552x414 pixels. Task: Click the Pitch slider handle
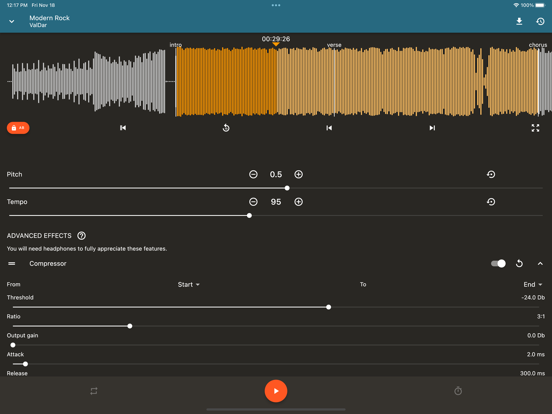click(x=287, y=188)
